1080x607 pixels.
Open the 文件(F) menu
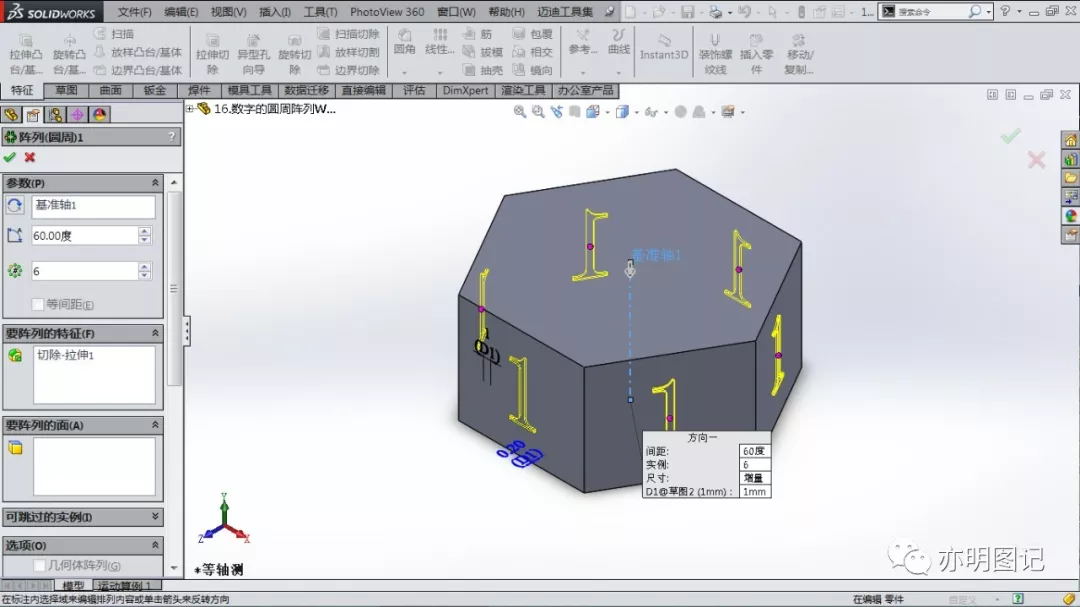[x=134, y=12]
